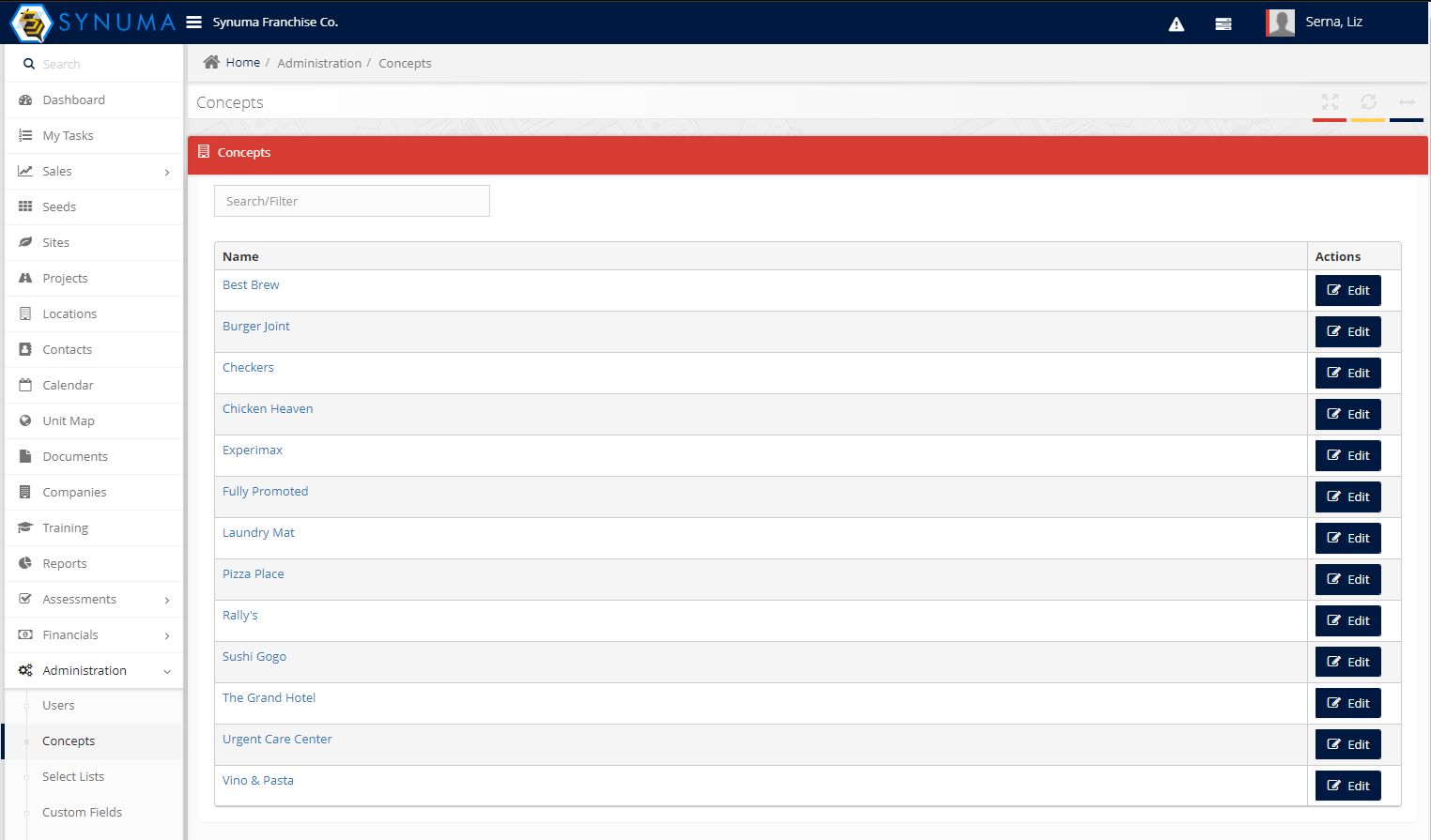Click the Documents file icon
1431x840 pixels.
click(x=25, y=456)
